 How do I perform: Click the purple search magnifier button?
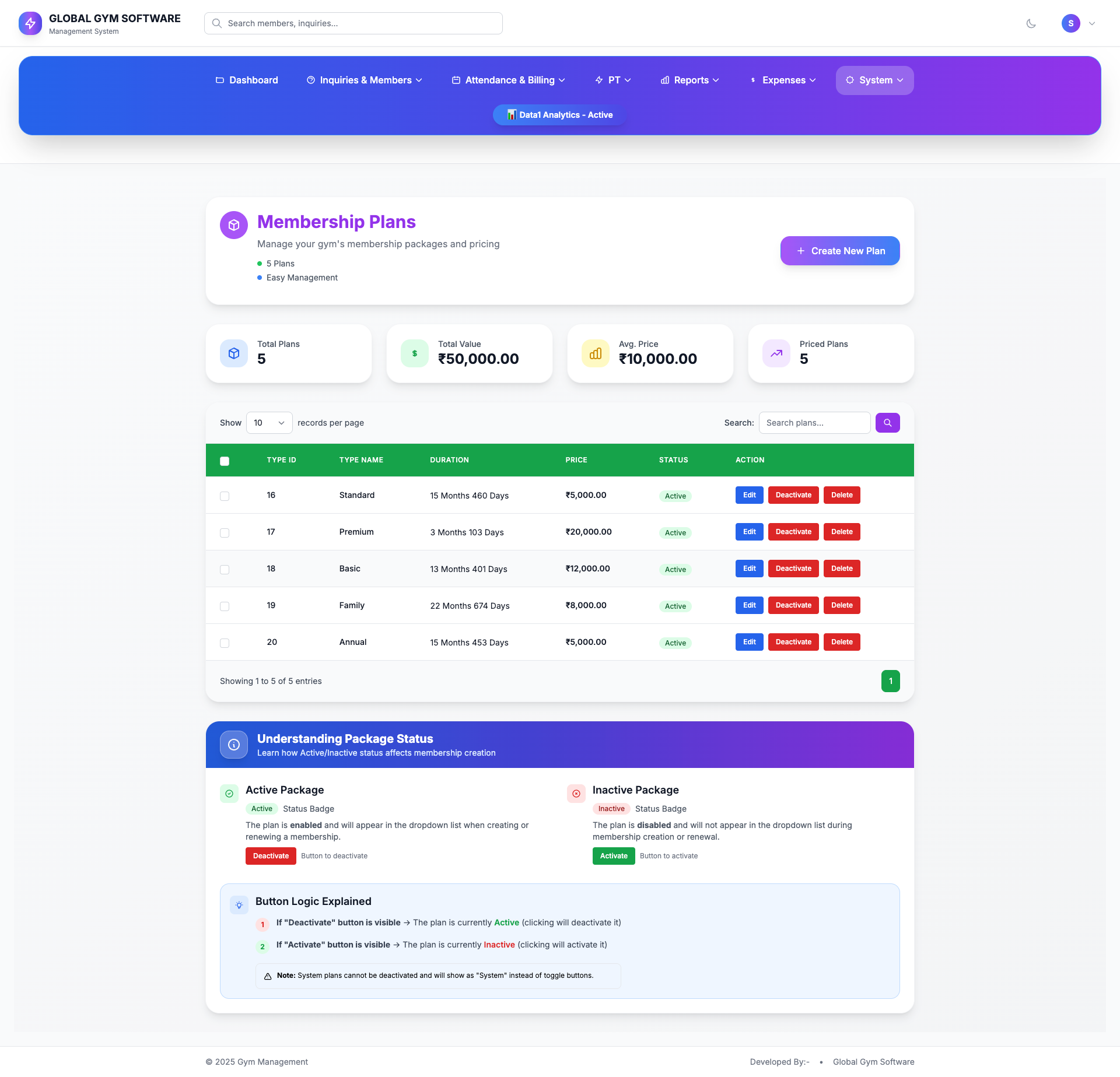(887, 423)
